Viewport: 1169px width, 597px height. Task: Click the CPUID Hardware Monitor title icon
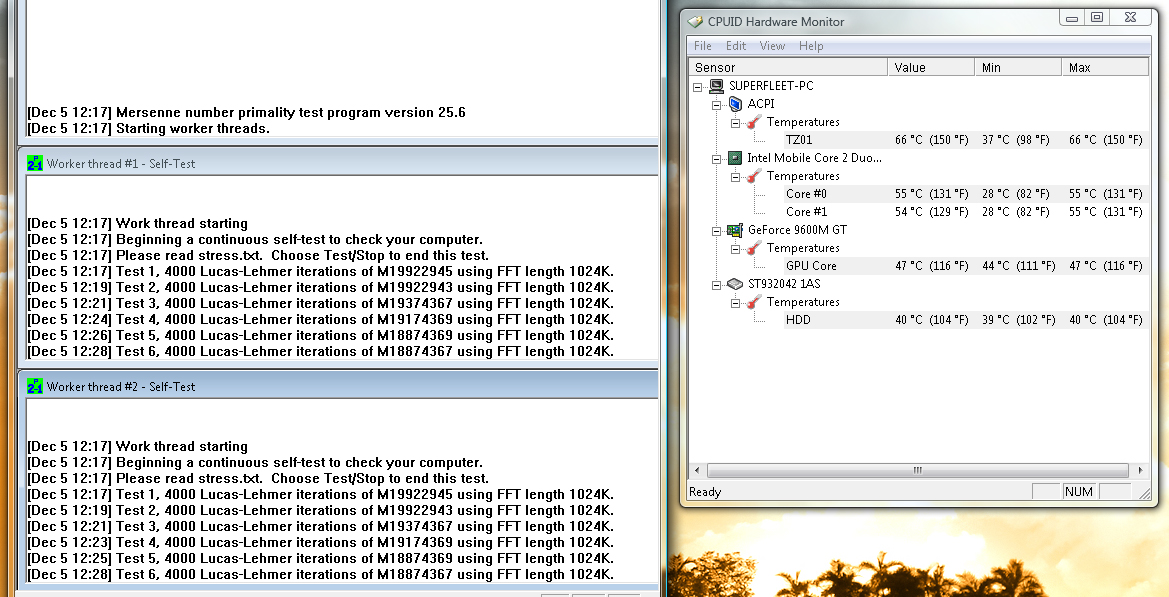pyautogui.click(x=695, y=22)
